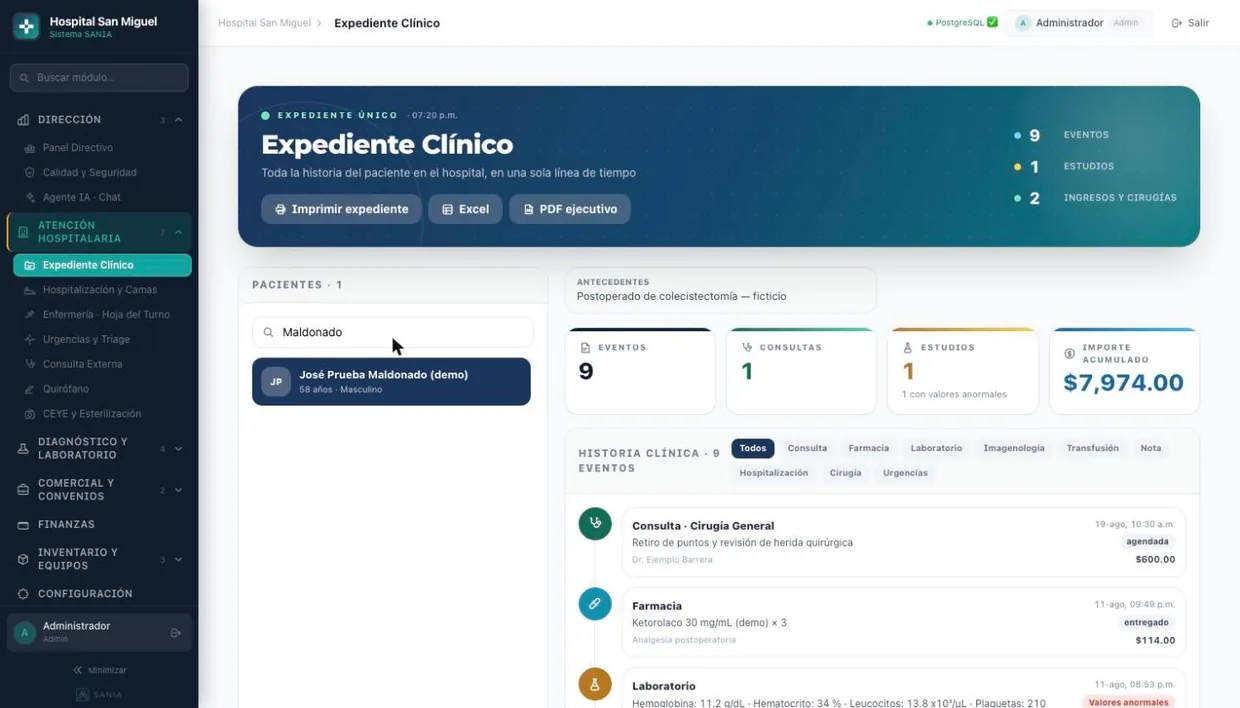Click the Hospital San Miguel logo icon

pos(26,26)
